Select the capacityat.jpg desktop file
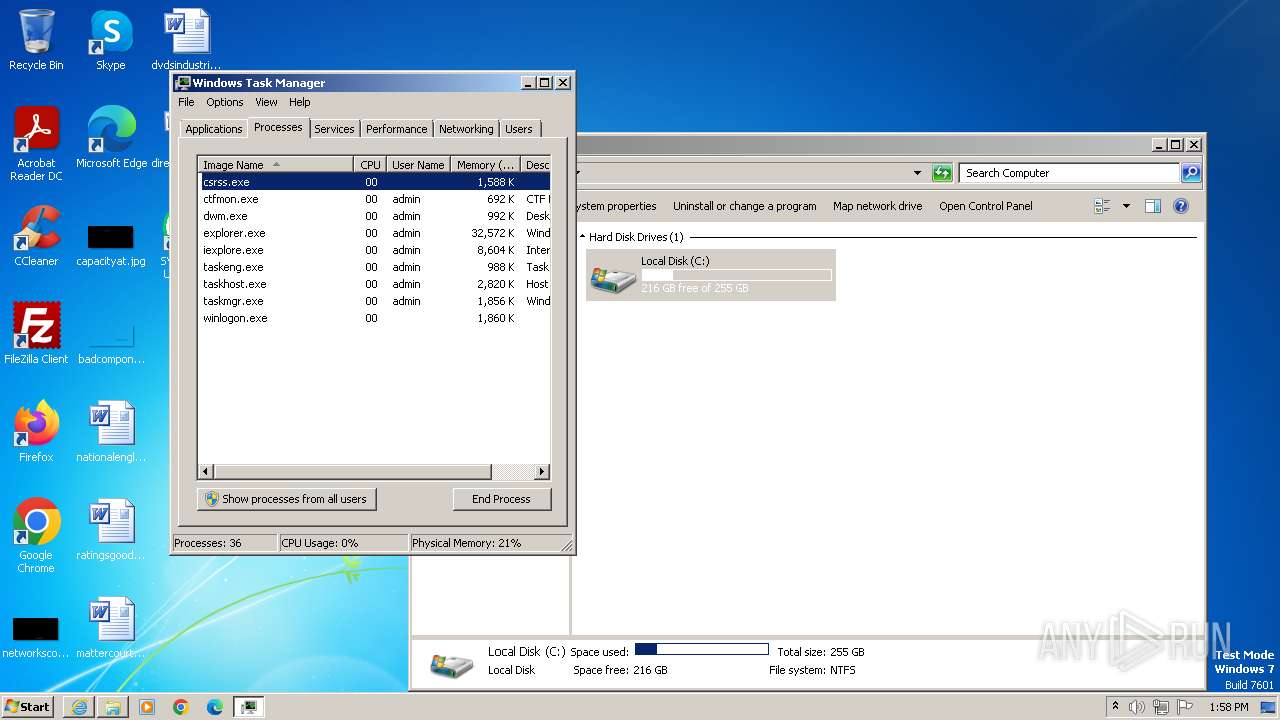The width and height of the screenshot is (1280, 720). 110,244
